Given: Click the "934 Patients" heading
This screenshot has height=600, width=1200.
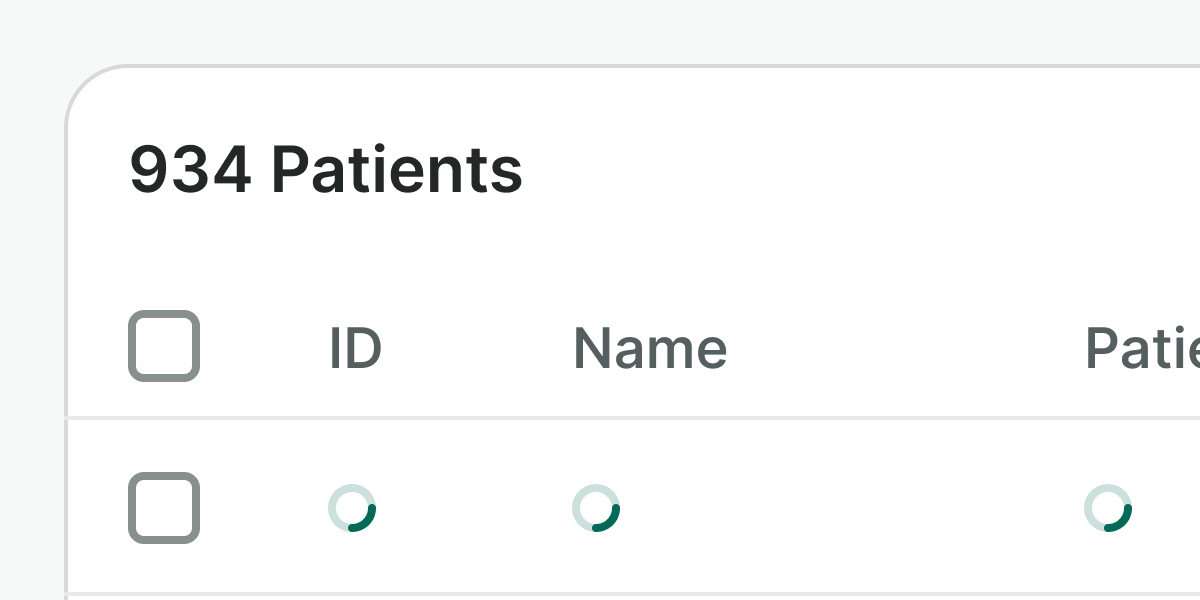Looking at the screenshot, I should pyautogui.click(x=326, y=170).
